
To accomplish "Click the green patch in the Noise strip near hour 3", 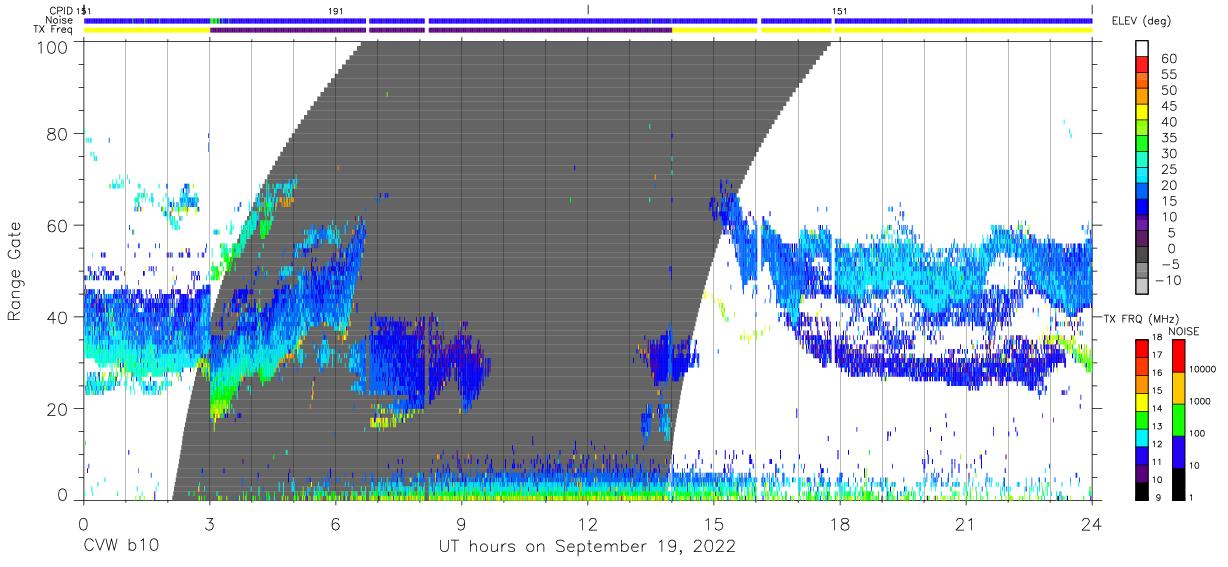I will pyautogui.click(x=216, y=20).
